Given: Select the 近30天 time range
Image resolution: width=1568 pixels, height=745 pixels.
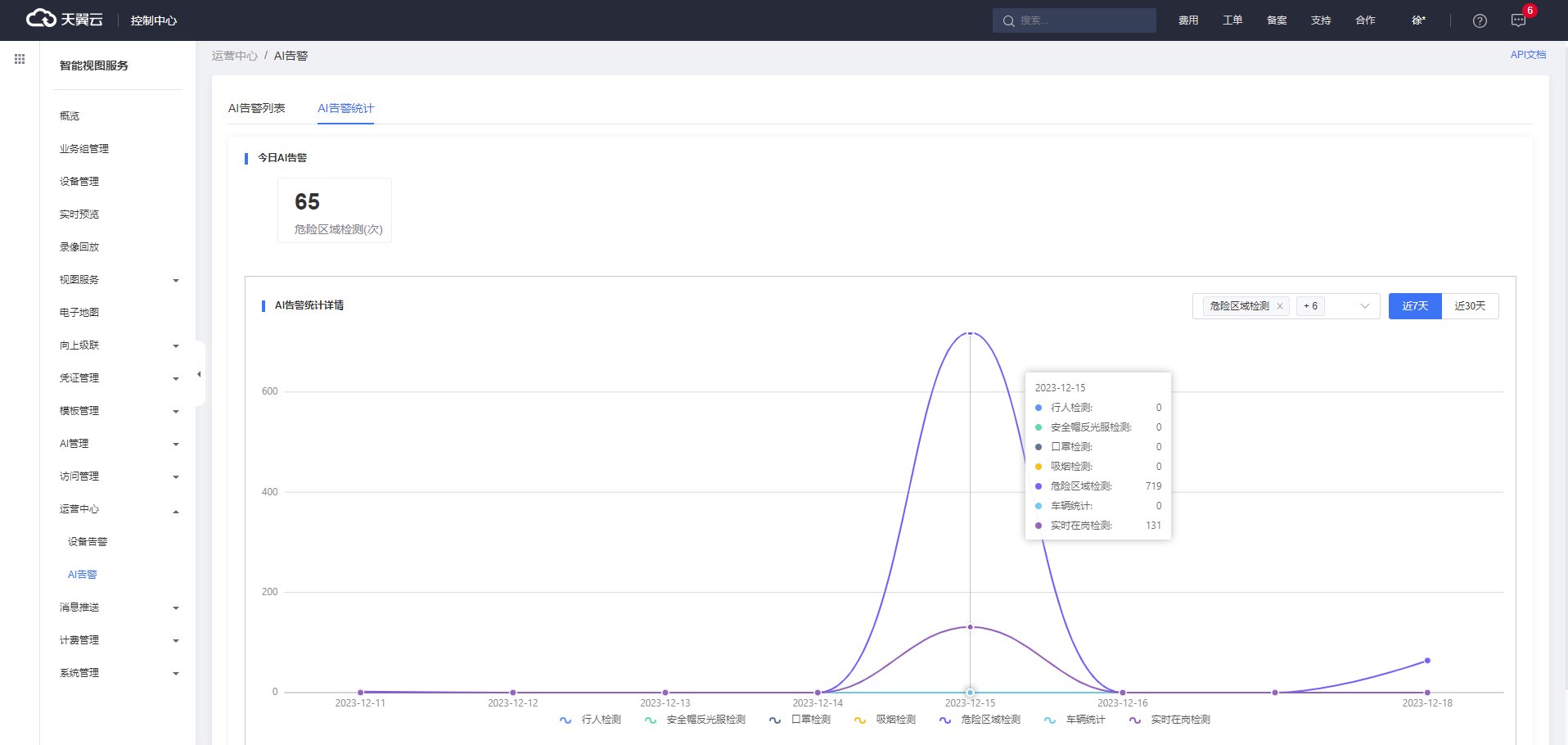Looking at the screenshot, I should click(1470, 306).
